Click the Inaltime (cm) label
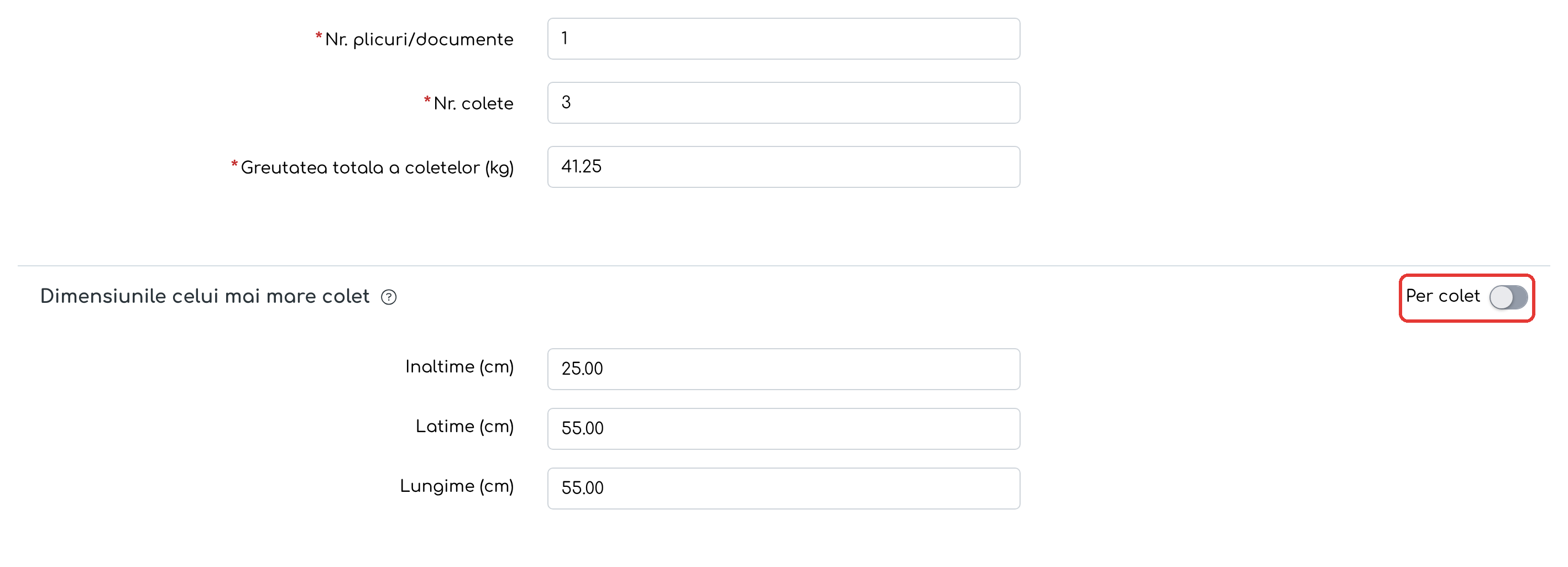Screen dimensions: 1568x567 coord(459,367)
